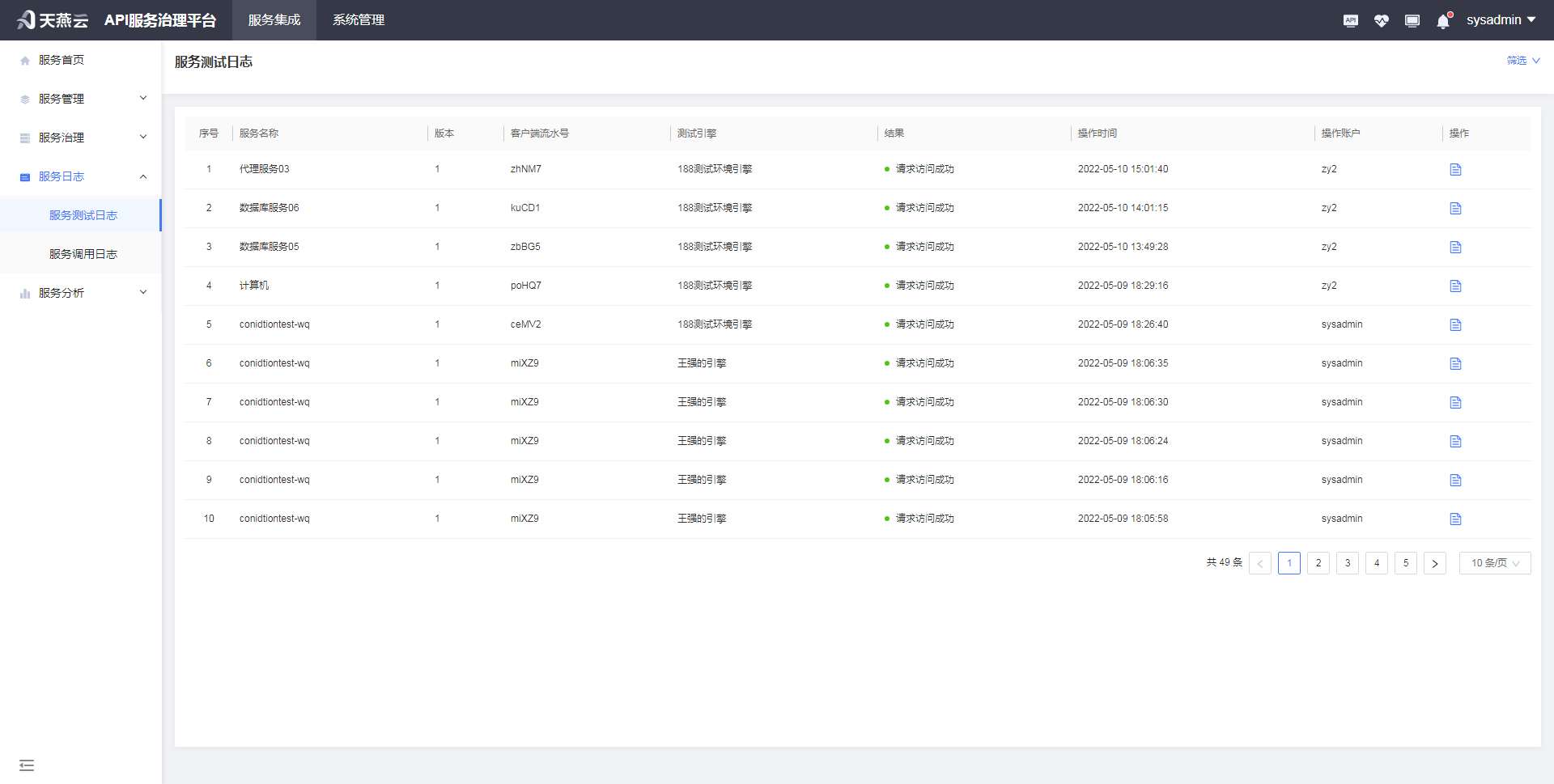Open the API documentation icon in top bar
Image resolution: width=1554 pixels, height=784 pixels.
click(x=1350, y=20)
